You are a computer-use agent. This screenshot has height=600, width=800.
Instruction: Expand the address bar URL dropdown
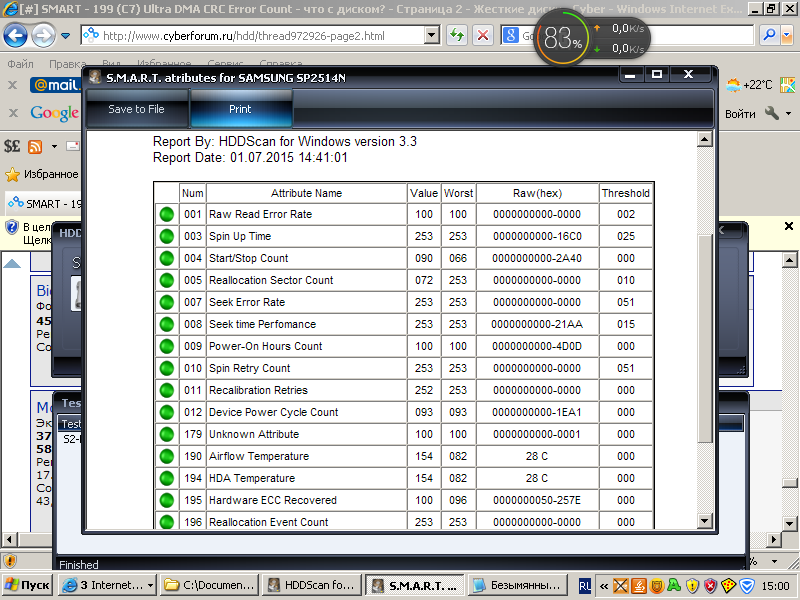coord(432,36)
